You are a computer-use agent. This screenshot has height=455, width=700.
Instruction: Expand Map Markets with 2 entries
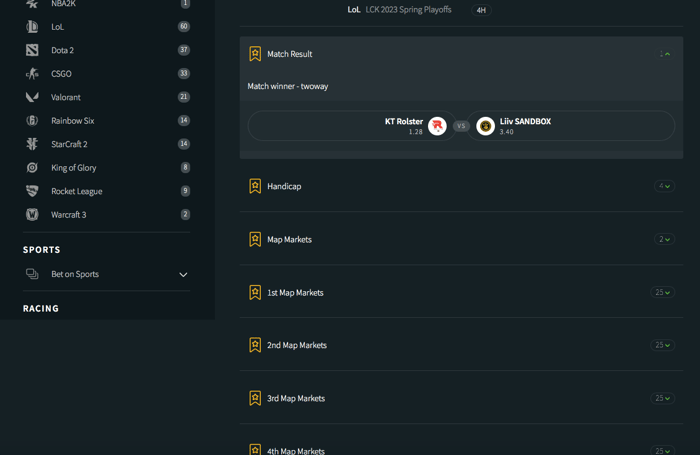click(x=664, y=239)
